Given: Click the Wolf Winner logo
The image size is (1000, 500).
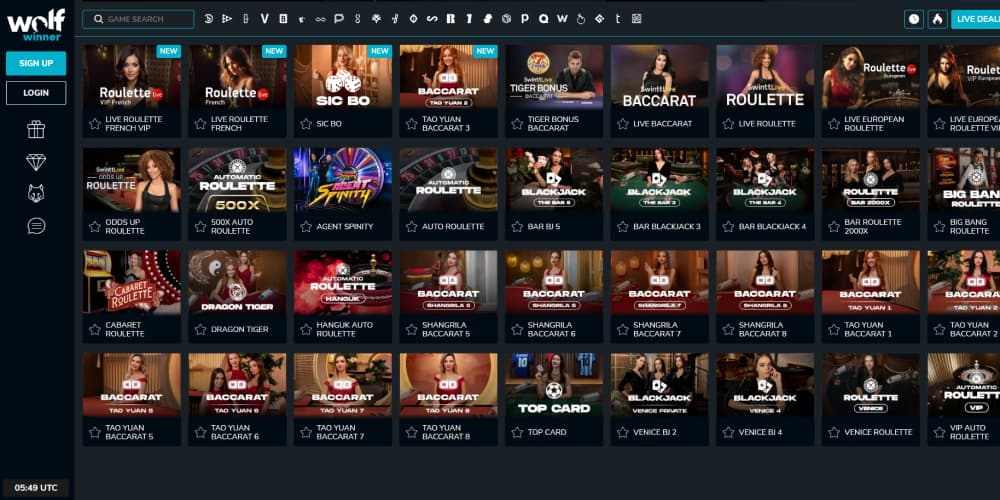Looking at the screenshot, I should point(36,24).
